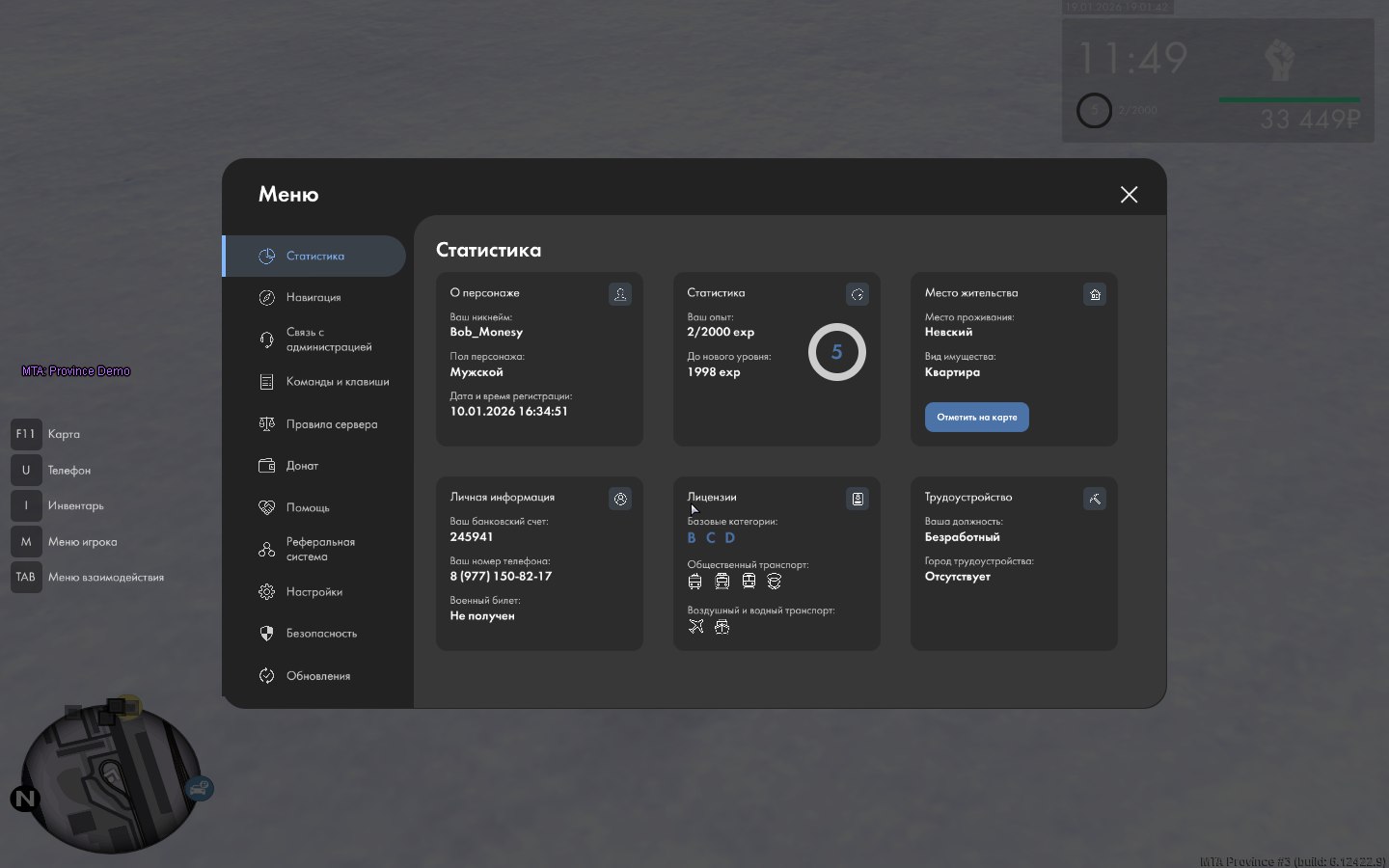
Task: Click the fist icon in the top-right HUD
Action: 1280,60
